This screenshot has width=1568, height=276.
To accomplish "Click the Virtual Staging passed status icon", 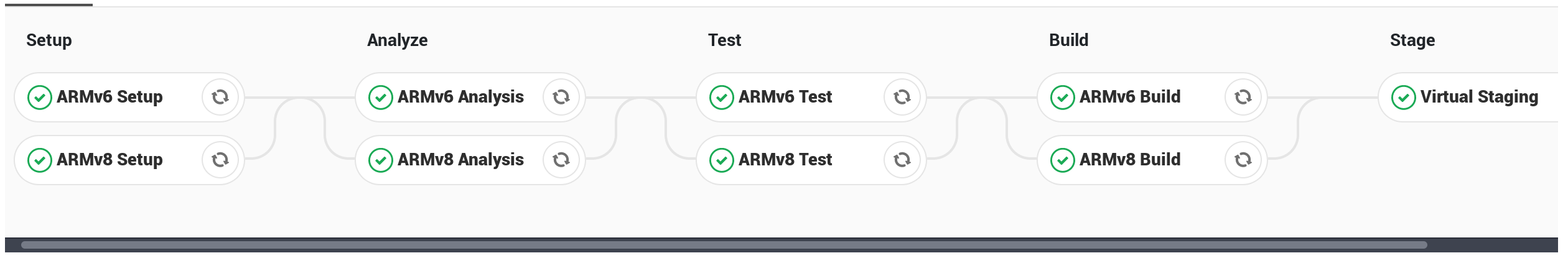I will coord(1404,98).
